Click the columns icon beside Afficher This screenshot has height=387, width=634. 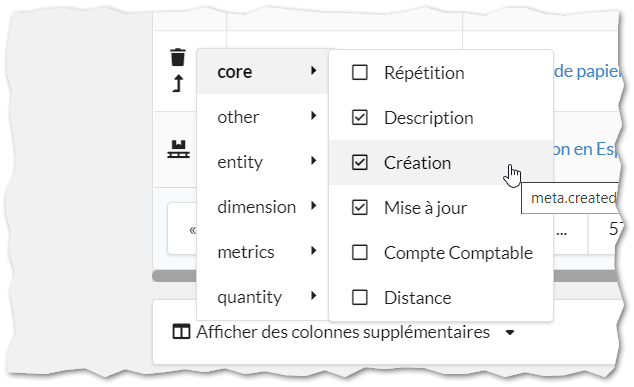(181, 332)
